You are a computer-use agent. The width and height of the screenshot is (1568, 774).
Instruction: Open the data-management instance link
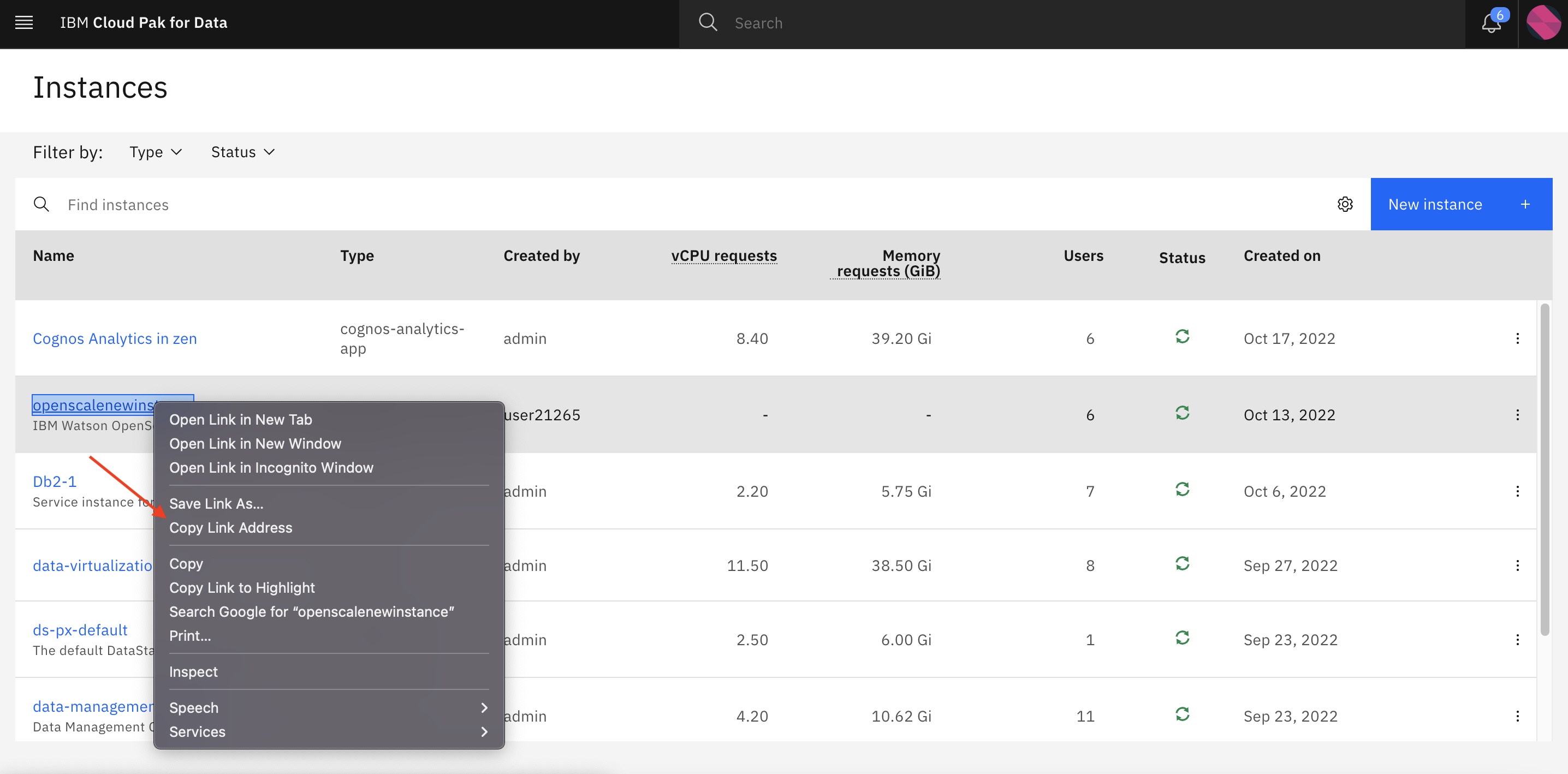pyautogui.click(x=93, y=706)
